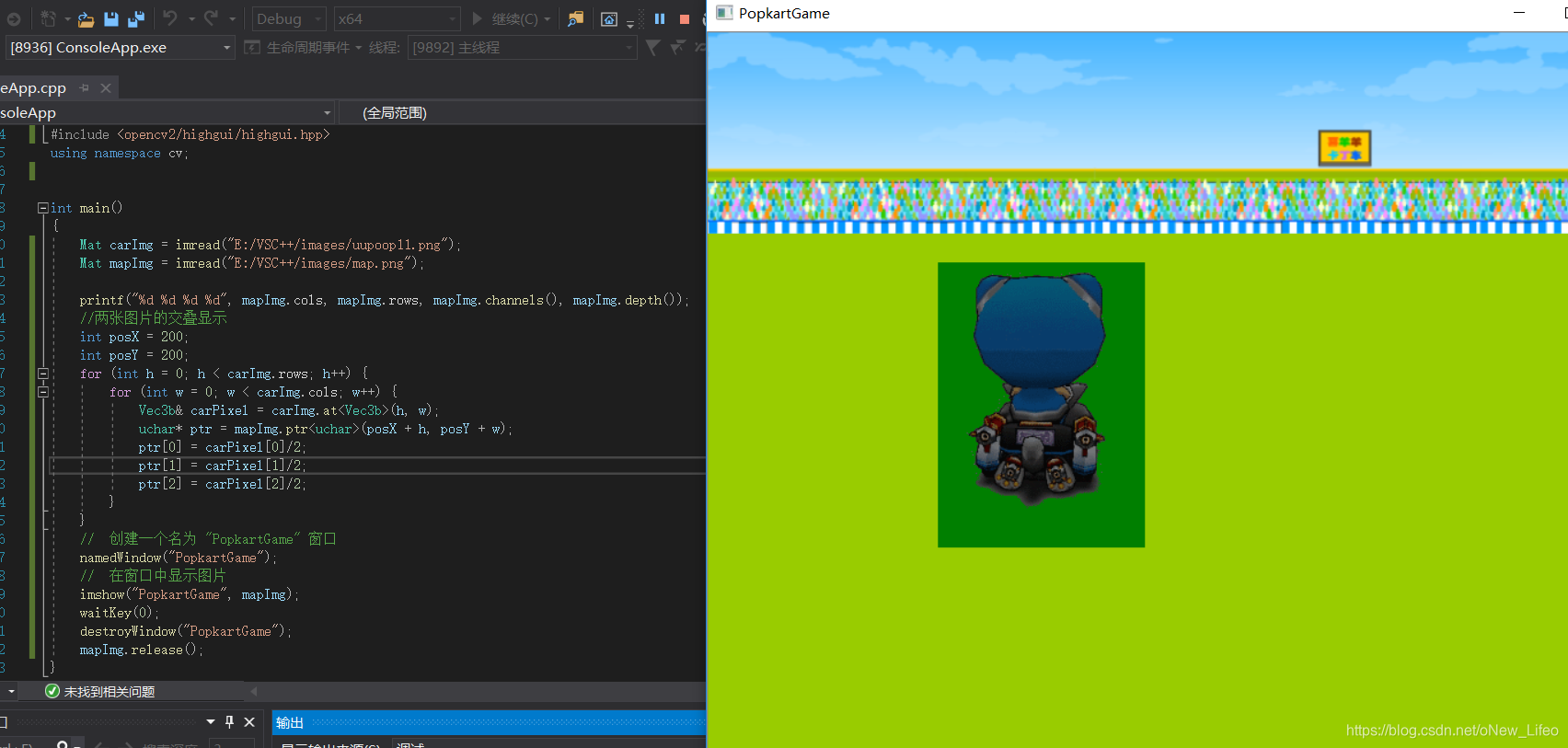This screenshot has height=748, width=1568.
Task: Pause debugging with the Break All icon
Action: pos(660,18)
